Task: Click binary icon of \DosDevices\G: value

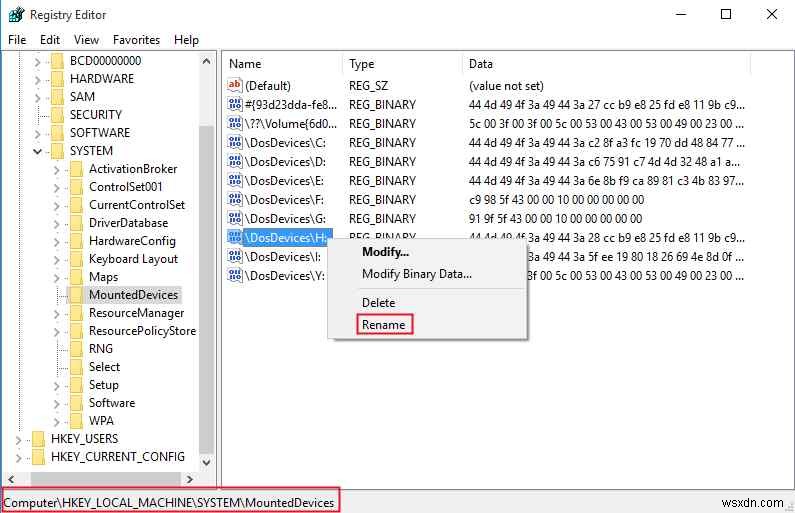Action: tap(235, 218)
